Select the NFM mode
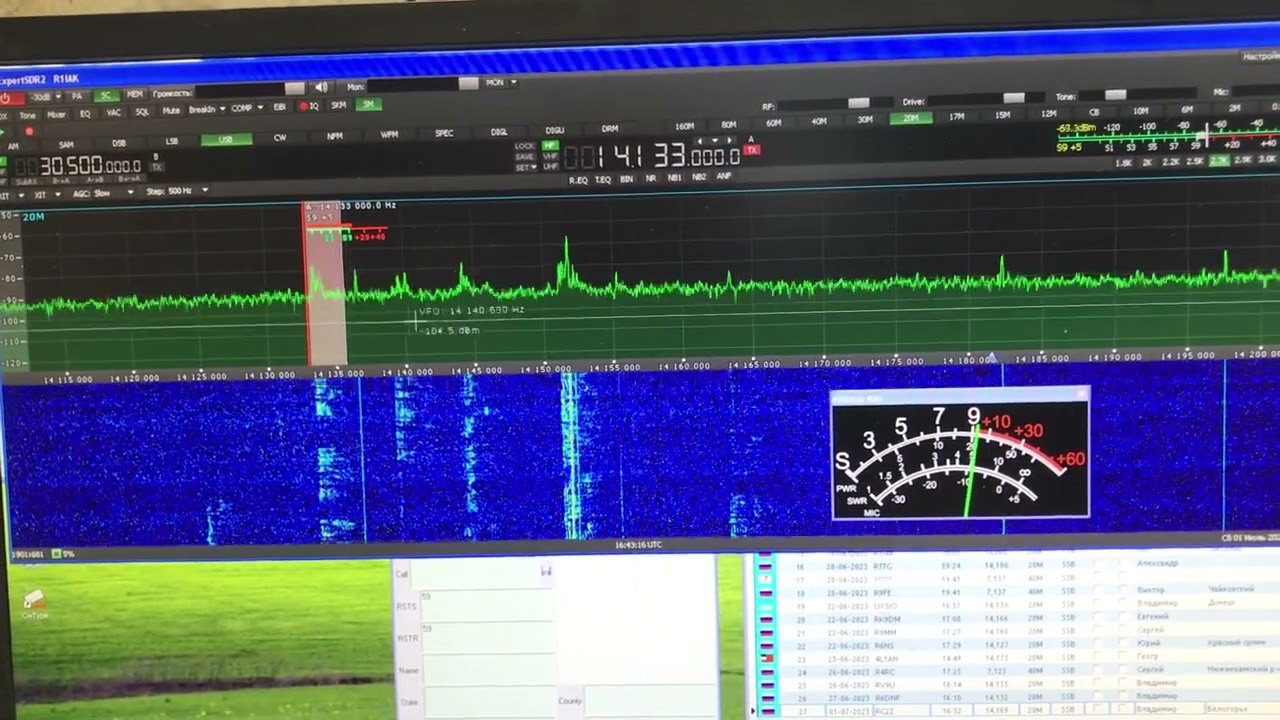 (335, 136)
